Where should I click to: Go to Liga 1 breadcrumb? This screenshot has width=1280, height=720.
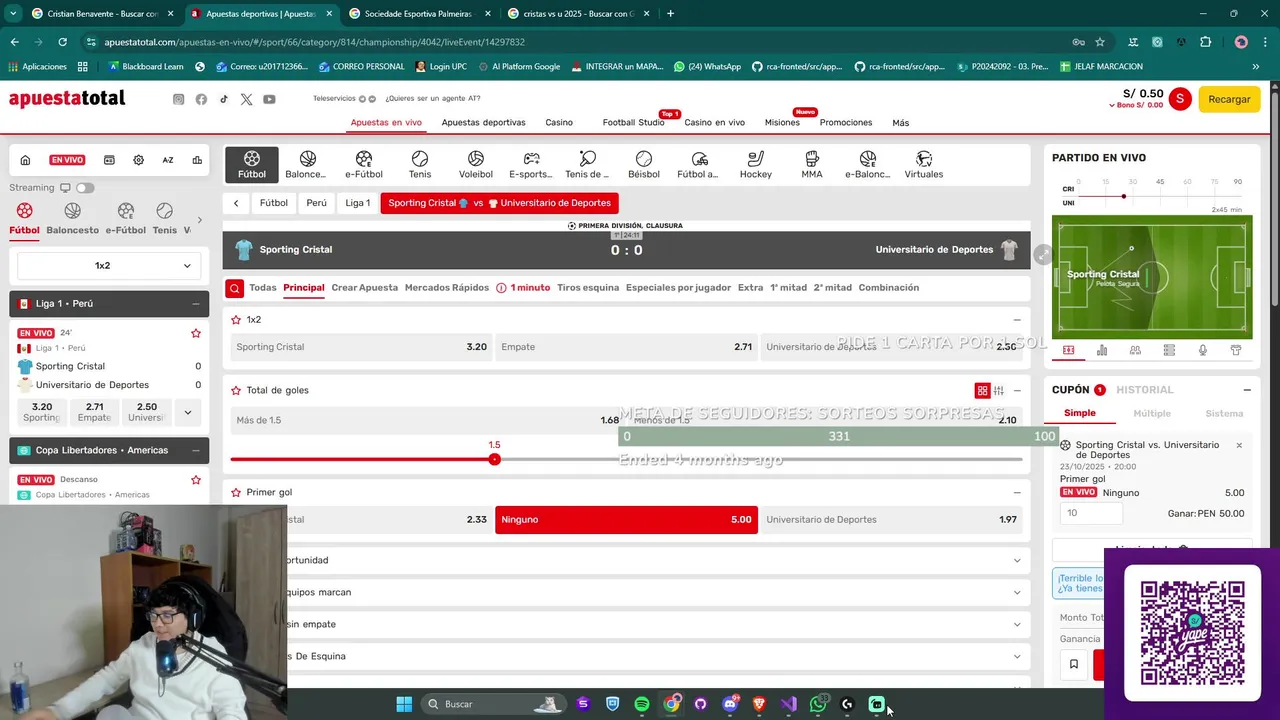[x=357, y=203]
